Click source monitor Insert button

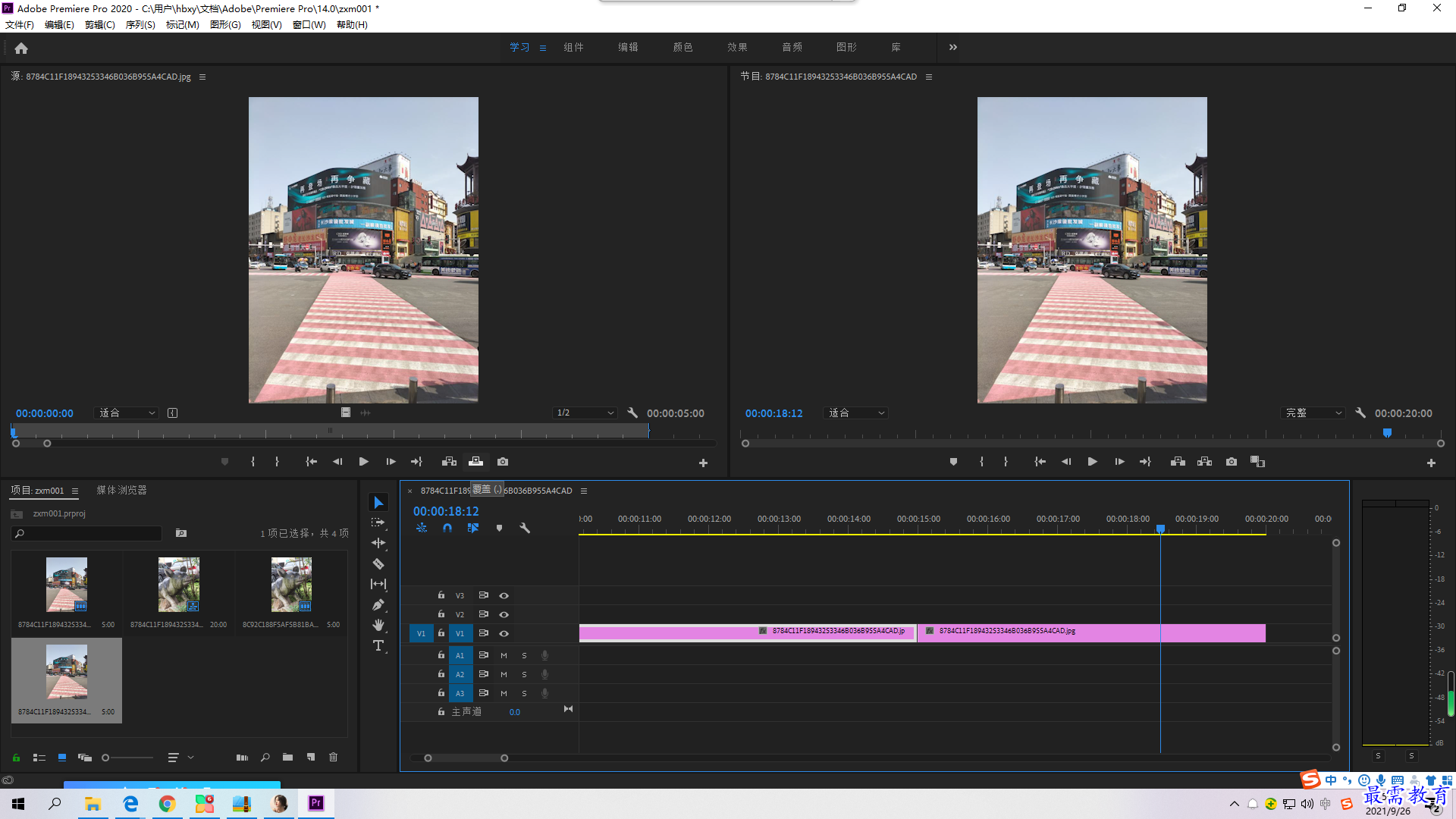pyautogui.click(x=449, y=461)
